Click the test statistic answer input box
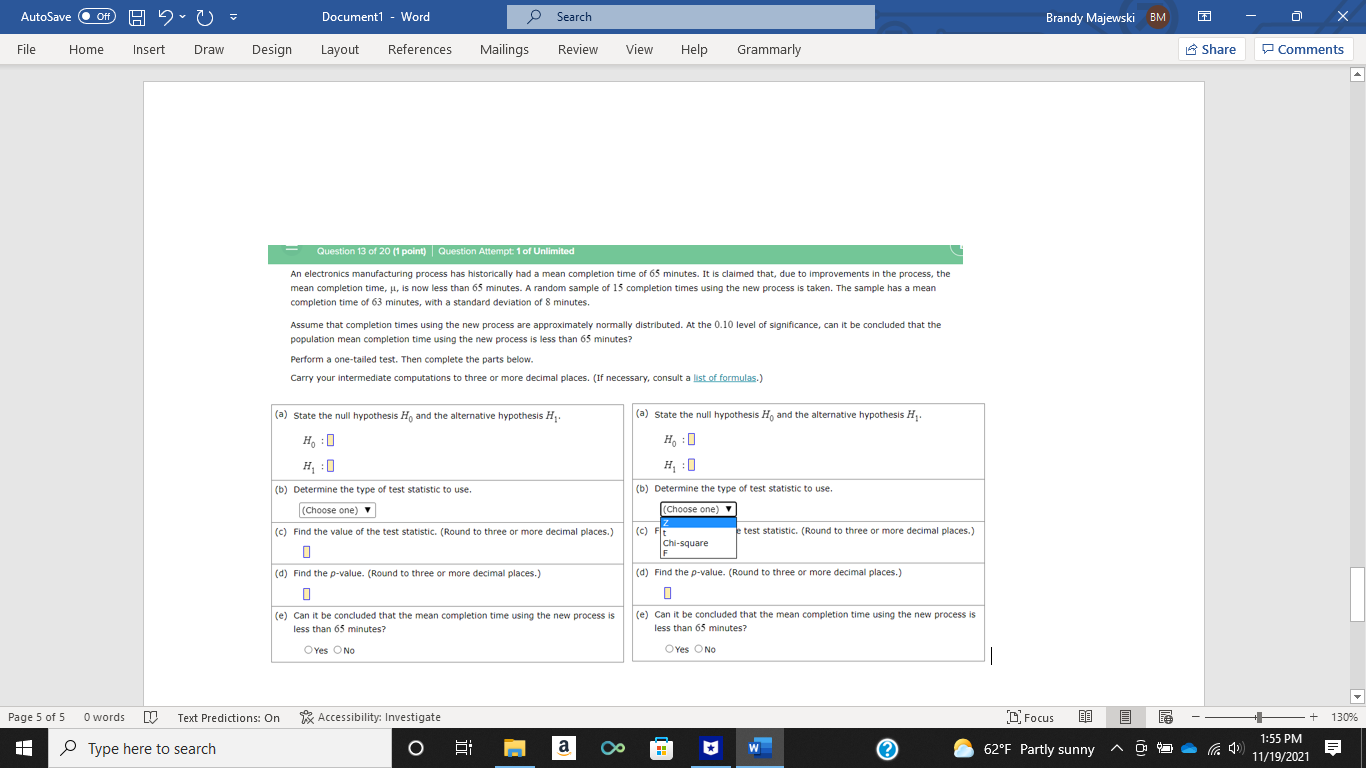The image size is (1366, 768). coord(305,551)
